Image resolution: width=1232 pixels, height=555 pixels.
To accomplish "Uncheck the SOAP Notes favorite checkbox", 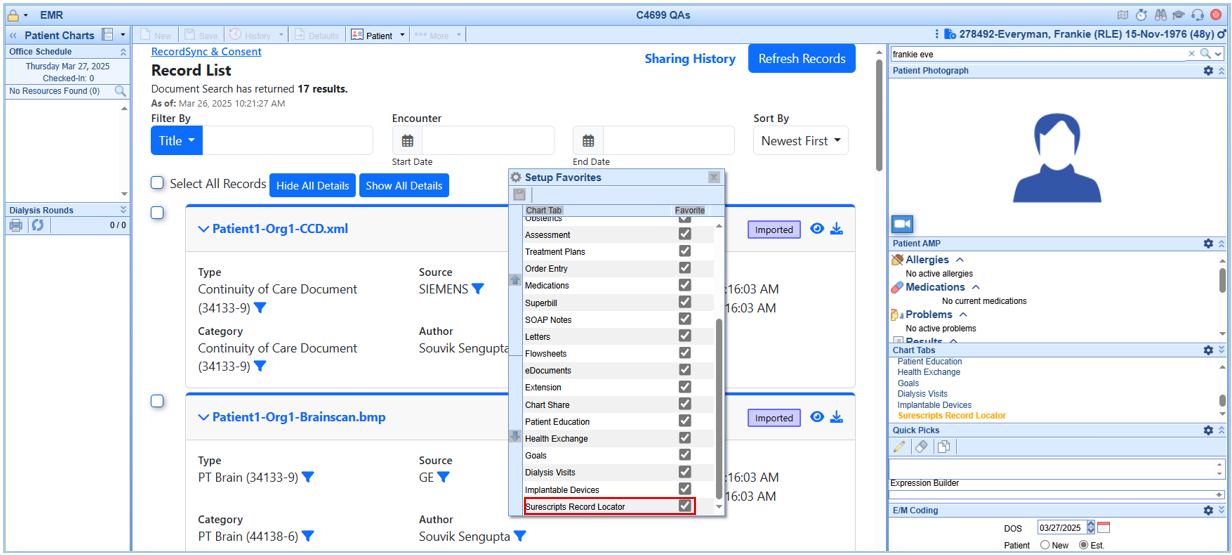I will click(x=685, y=319).
